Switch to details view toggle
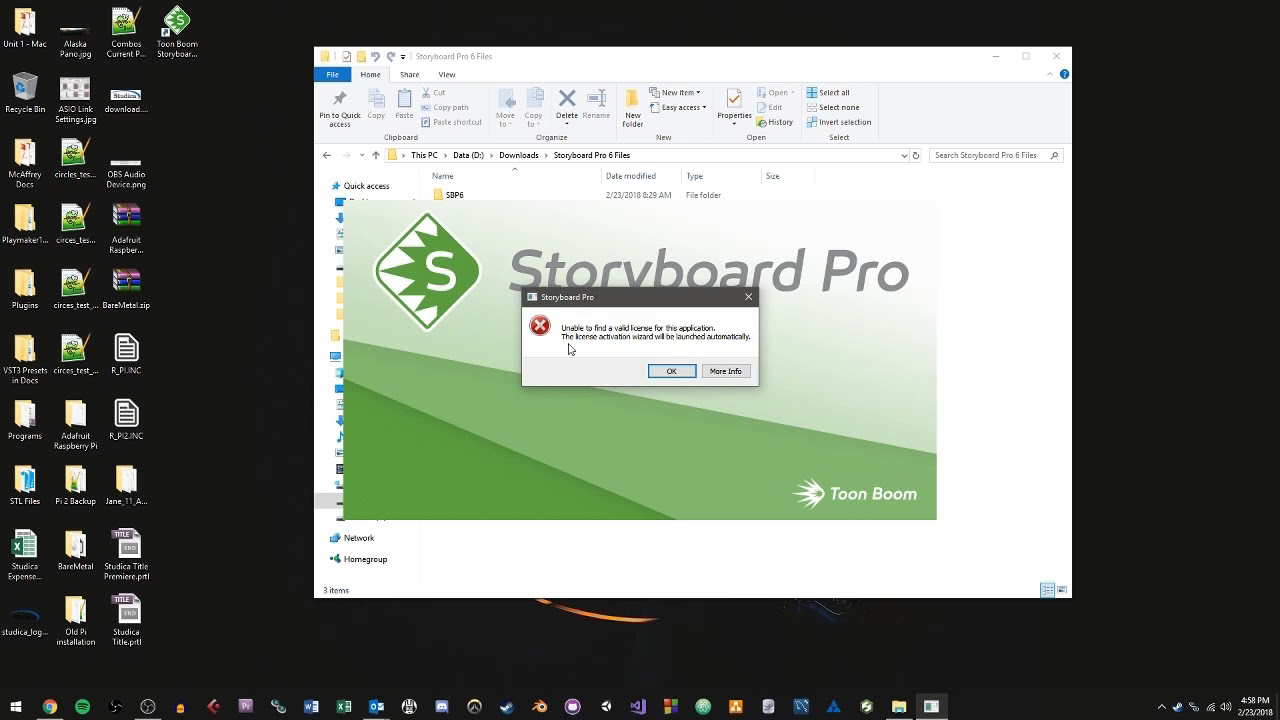The image size is (1280, 720). click(1047, 590)
